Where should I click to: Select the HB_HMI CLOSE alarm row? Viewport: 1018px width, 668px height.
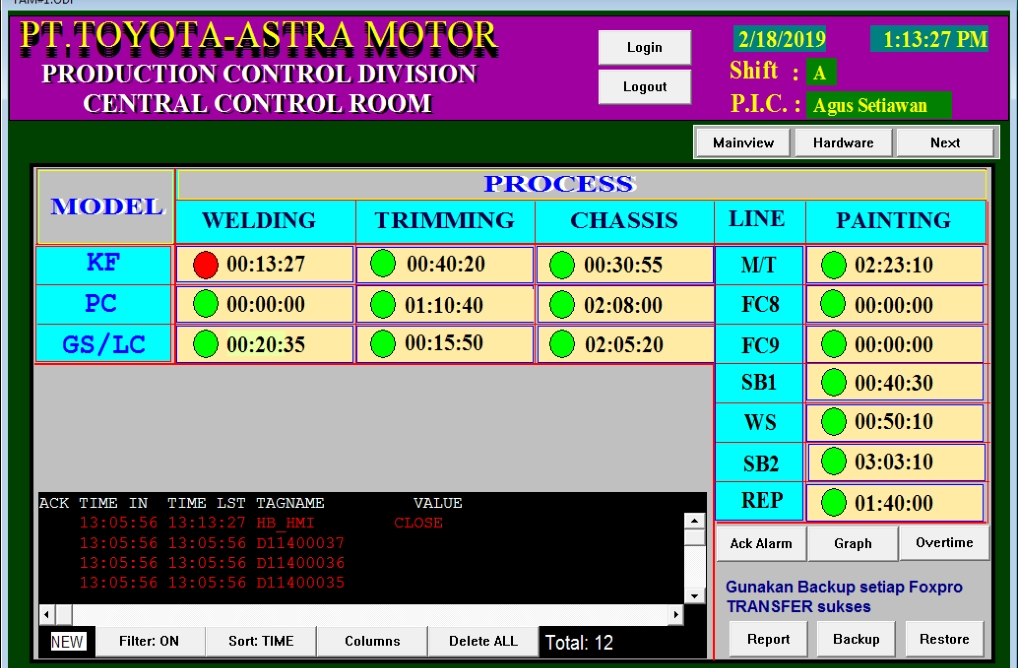pos(260,523)
